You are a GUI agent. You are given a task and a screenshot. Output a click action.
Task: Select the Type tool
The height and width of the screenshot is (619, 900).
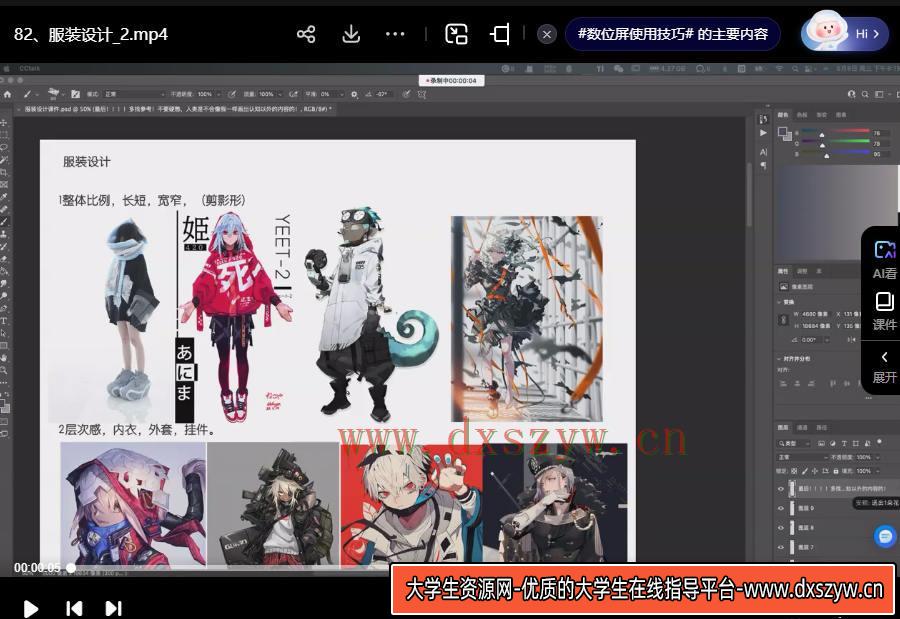click(x=4, y=320)
